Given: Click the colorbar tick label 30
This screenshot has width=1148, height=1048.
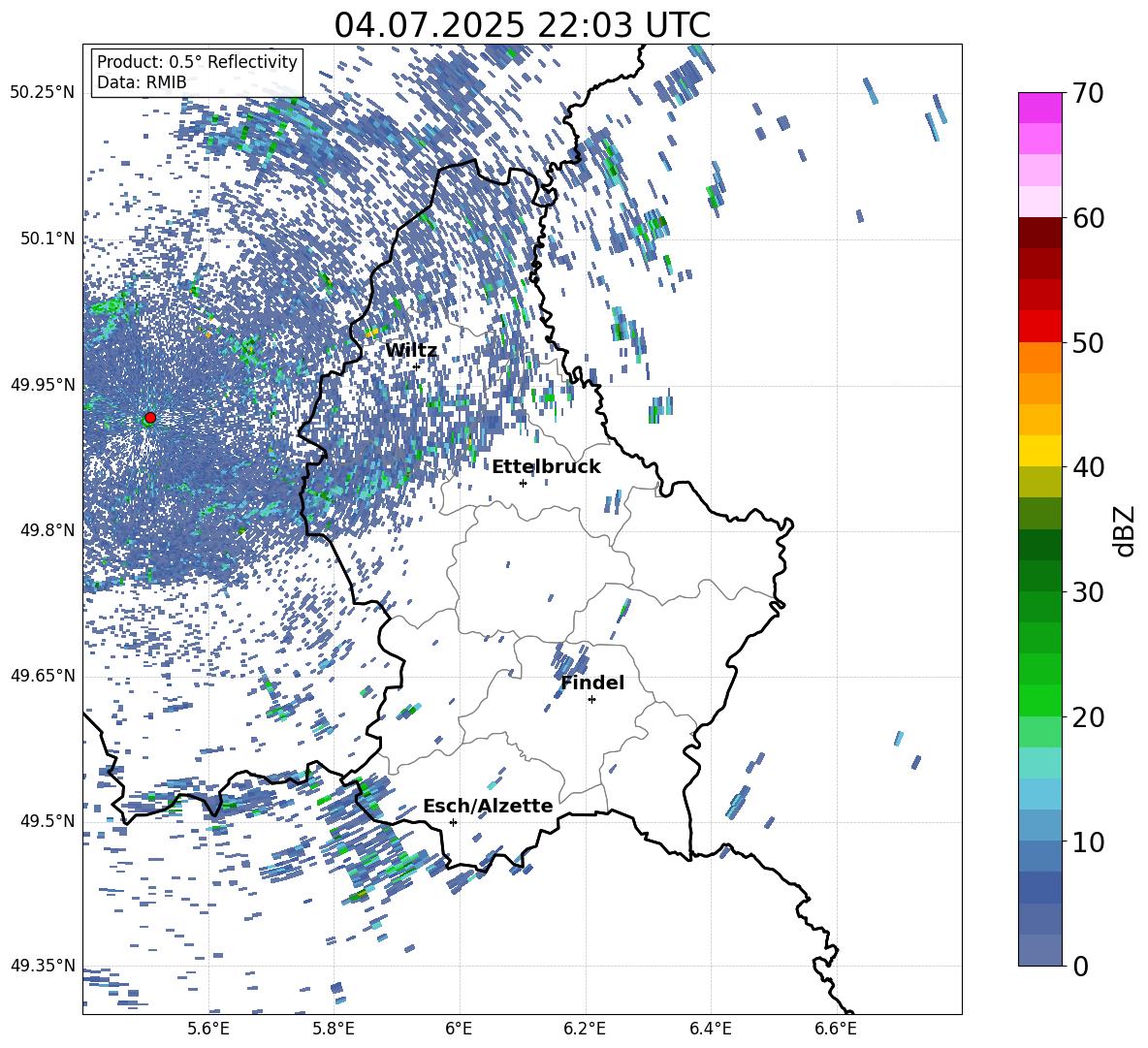Looking at the screenshot, I should click(1088, 591).
